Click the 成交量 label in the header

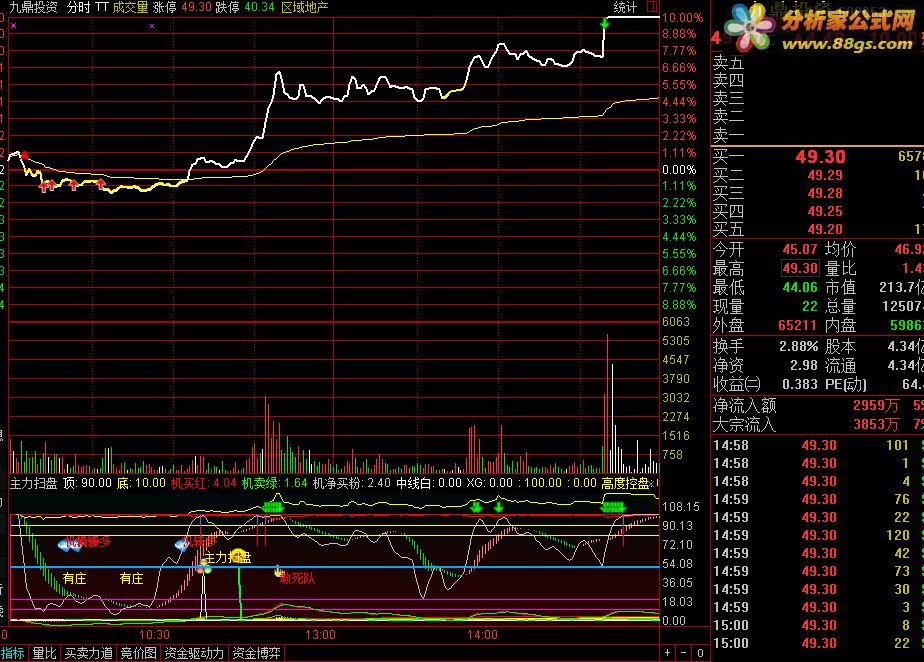tap(130, 7)
